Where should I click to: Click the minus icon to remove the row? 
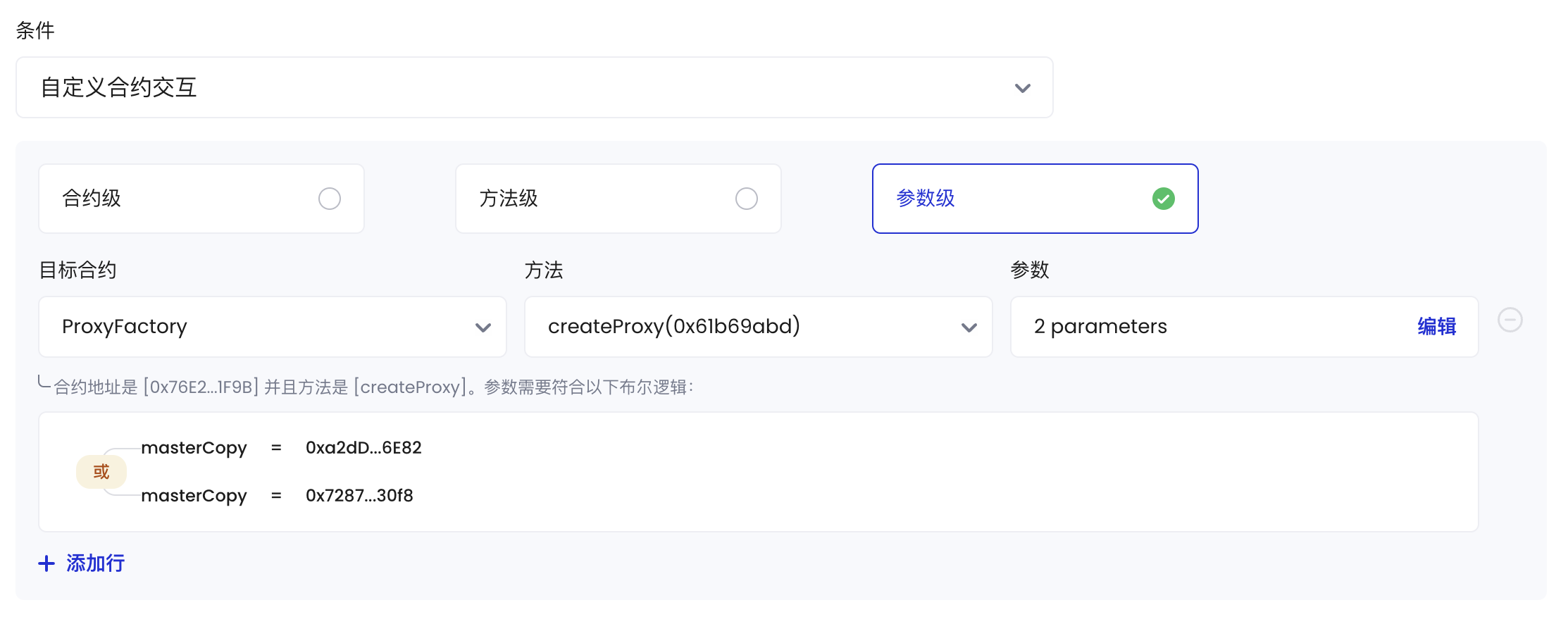[x=1510, y=320]
